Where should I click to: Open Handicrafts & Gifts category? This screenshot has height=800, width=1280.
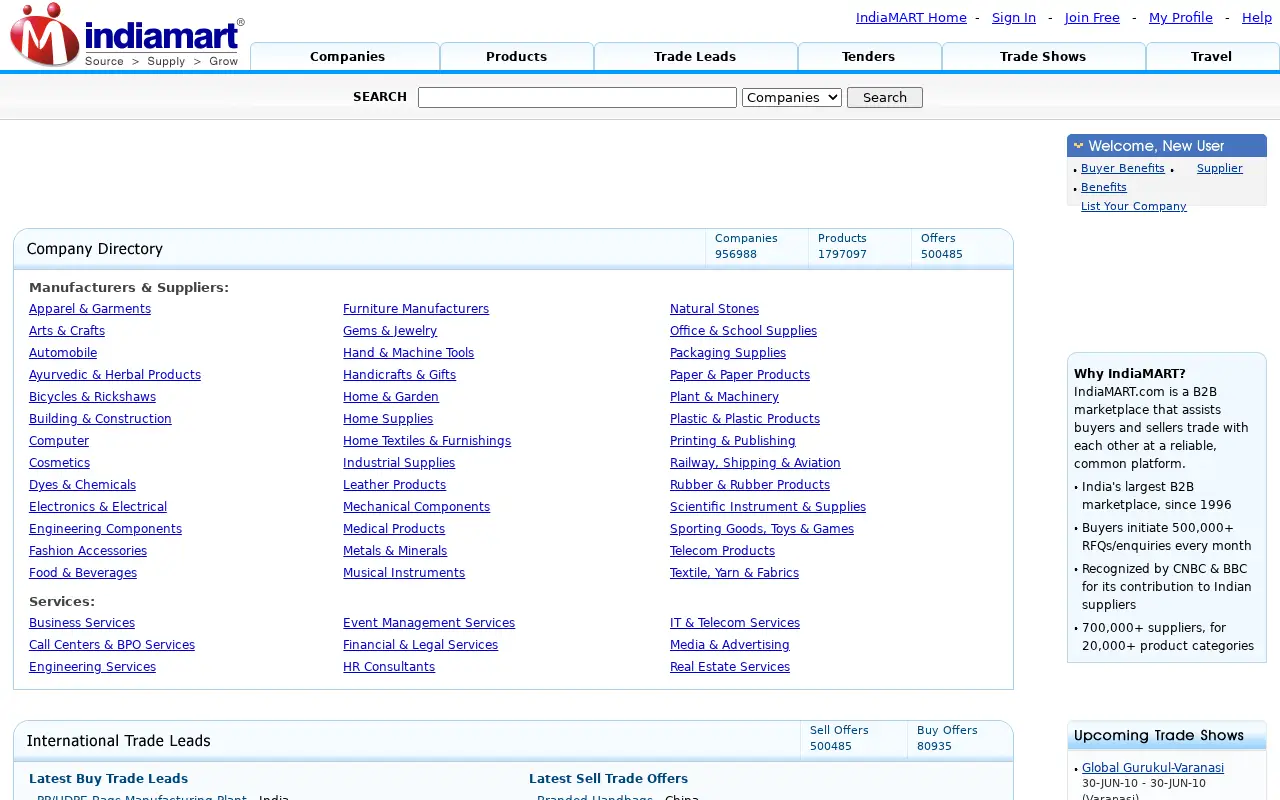[399, 375]
